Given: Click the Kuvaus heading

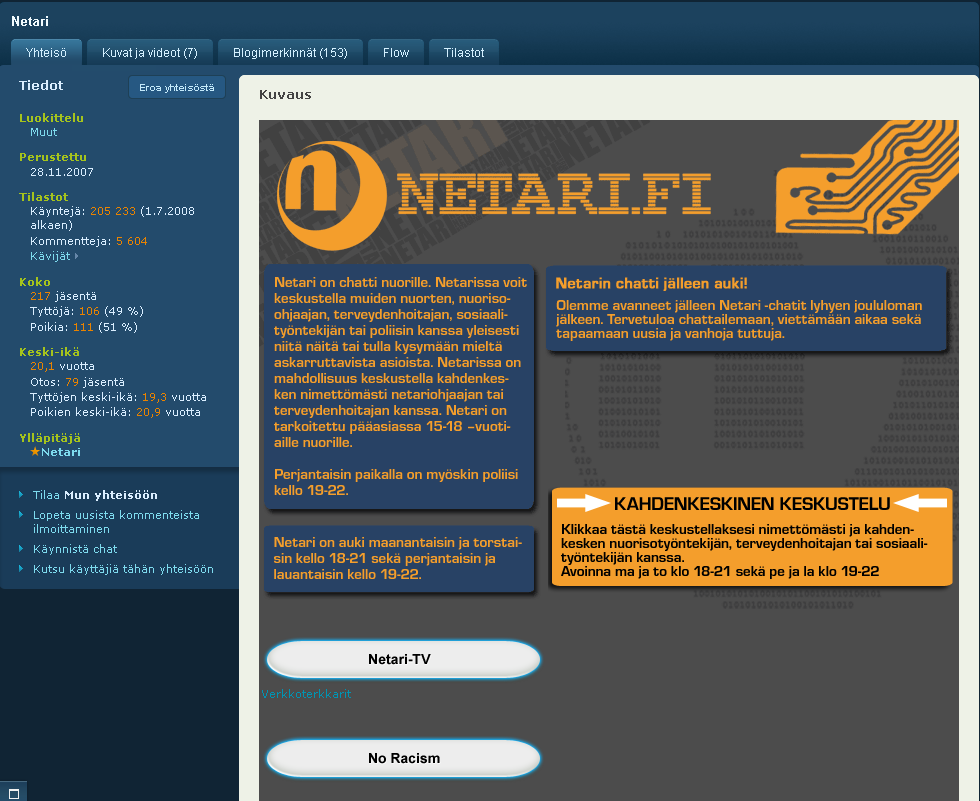Looking at the screenshot, I should coord(285,94).
